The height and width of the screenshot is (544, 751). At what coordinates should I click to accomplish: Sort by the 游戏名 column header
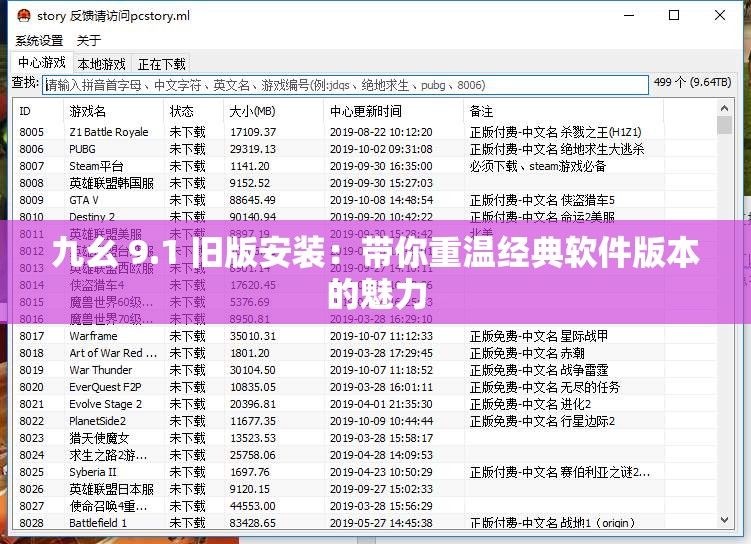113,111
